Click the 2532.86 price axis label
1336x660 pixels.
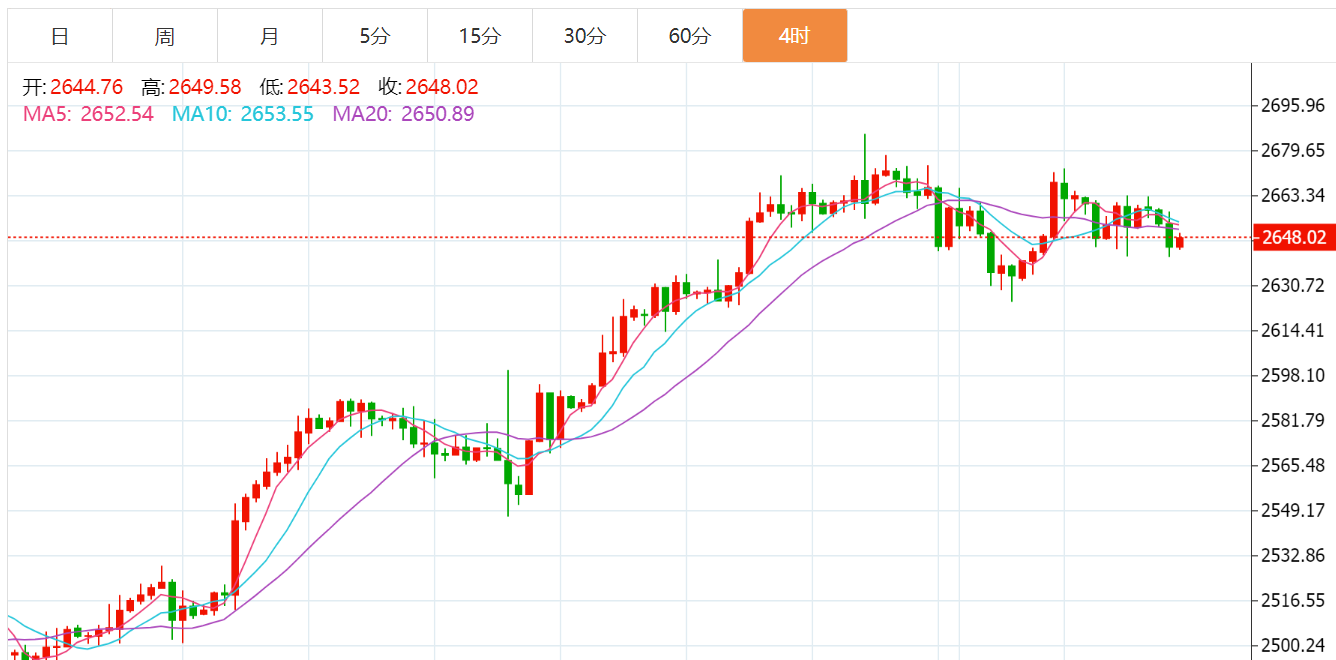pyautogui.click(x=1294, y=556)
